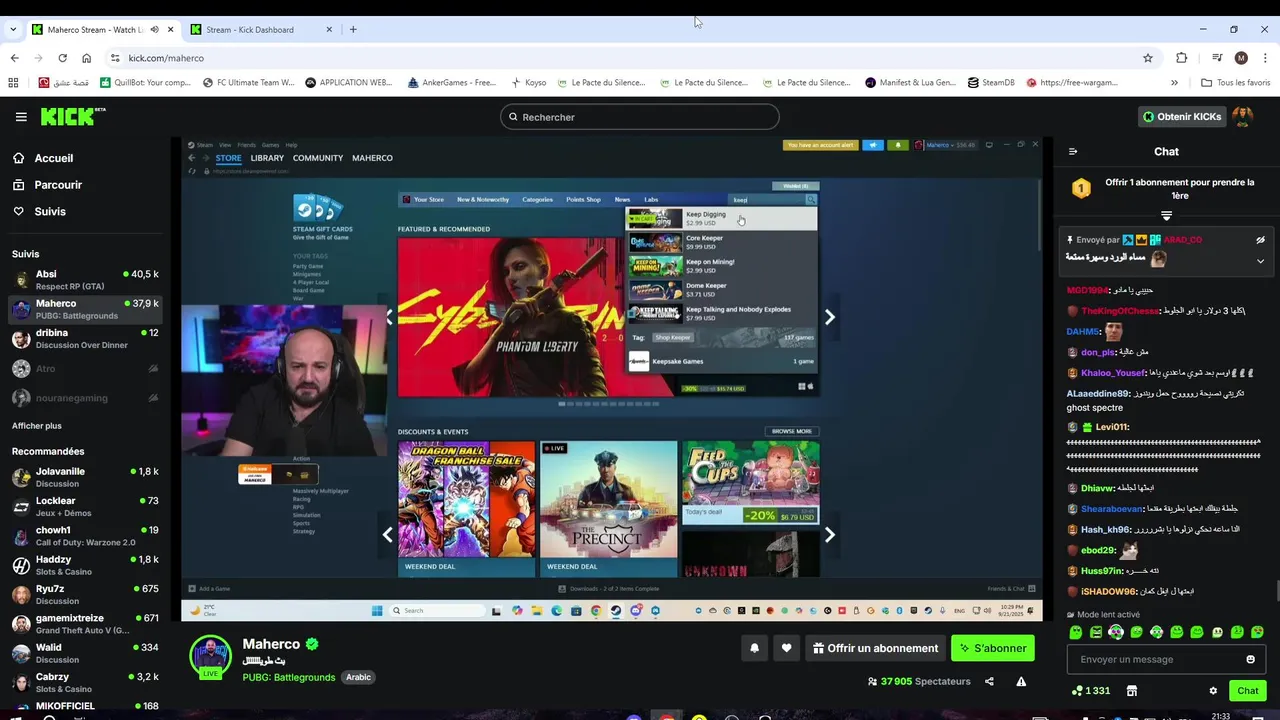Open the user profile avatar menu
The image size is (1280, 720).
(1242, 117)
